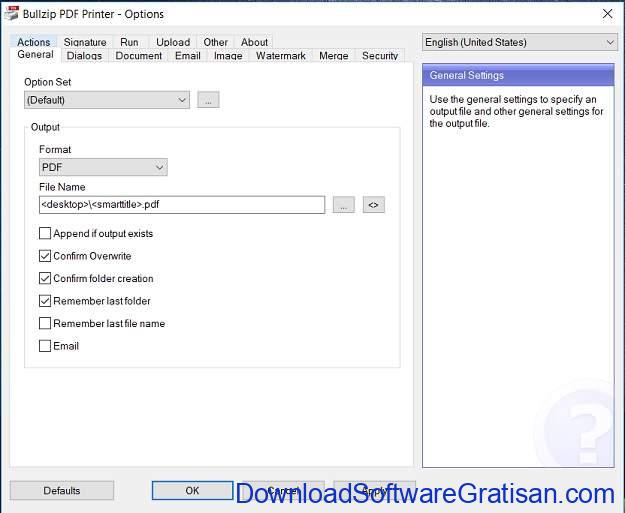625x513 pixels.
Task: Go to the Image tab
Action: tap(228, 55)
